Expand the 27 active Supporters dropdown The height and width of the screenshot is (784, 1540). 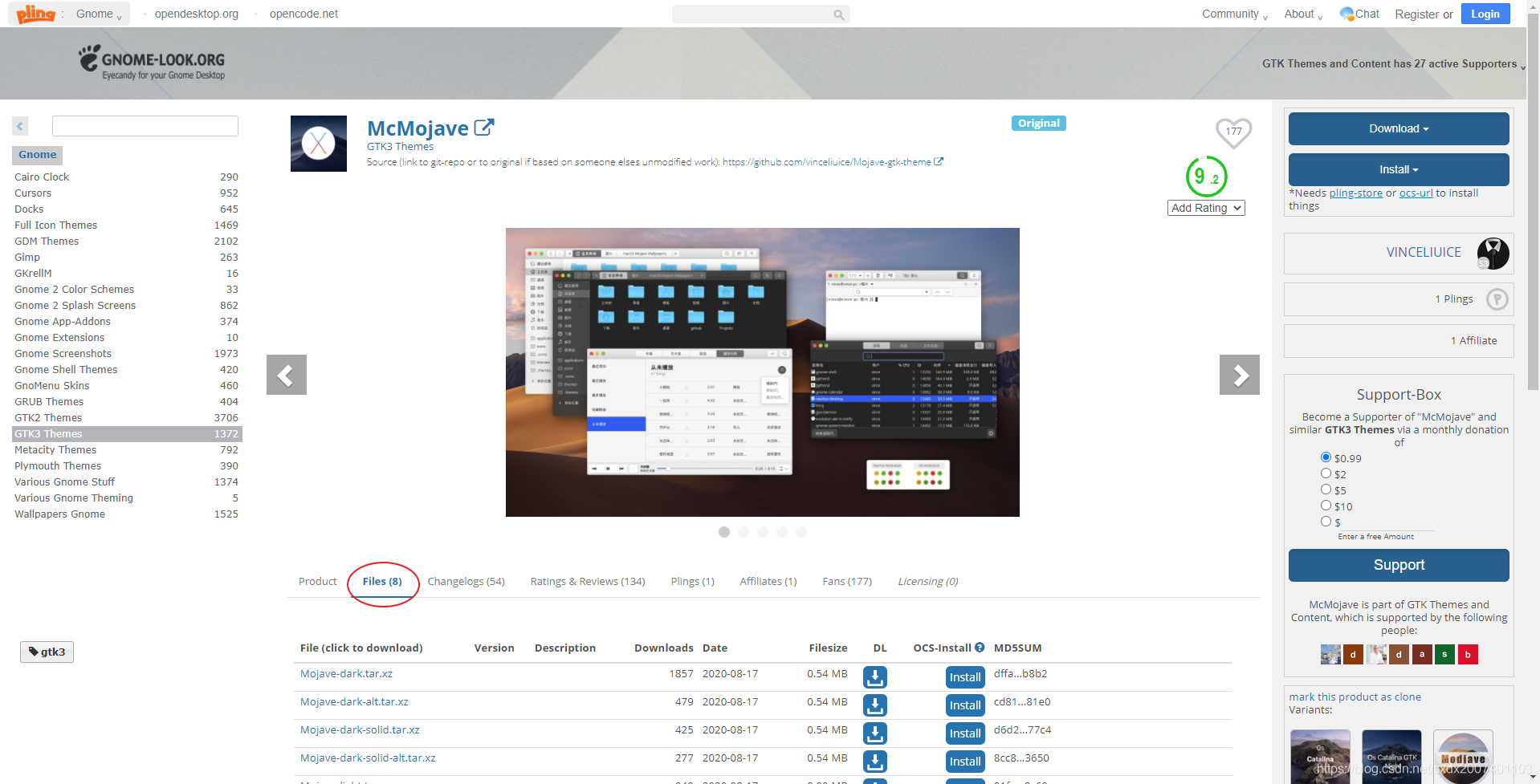[x=1394, y=64]
